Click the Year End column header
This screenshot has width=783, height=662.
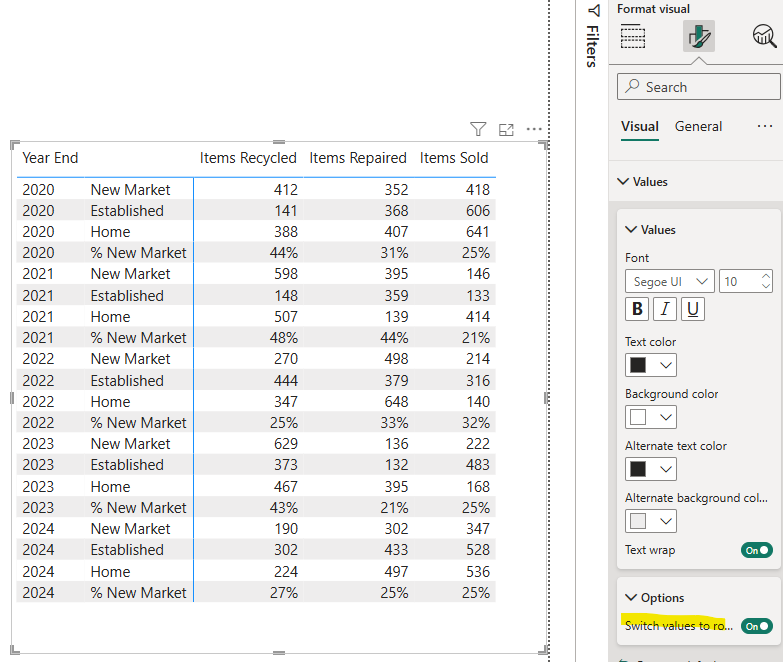(x=50, y=158)
